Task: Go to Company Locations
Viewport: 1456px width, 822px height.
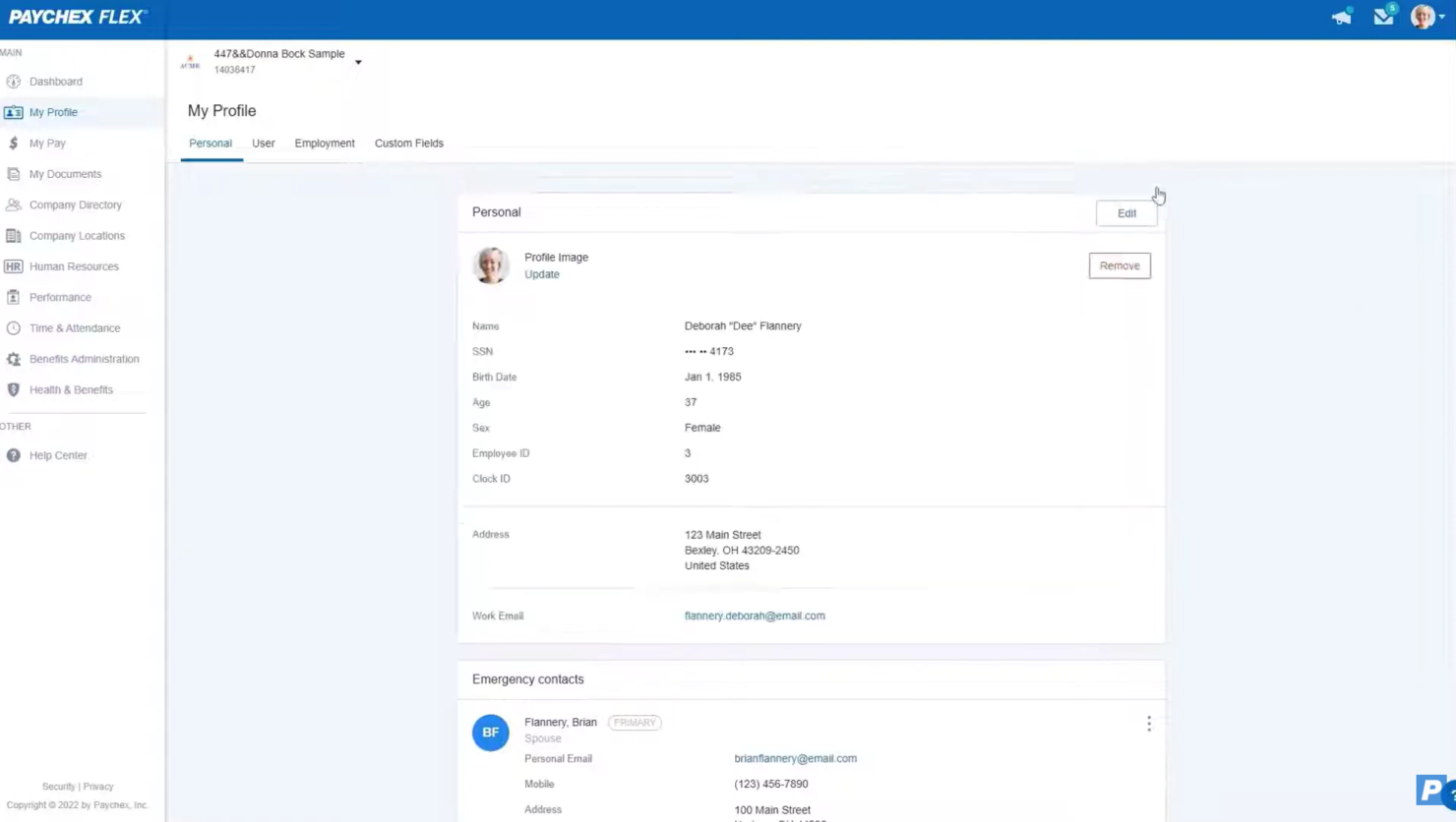Action: tap(77, 236)
